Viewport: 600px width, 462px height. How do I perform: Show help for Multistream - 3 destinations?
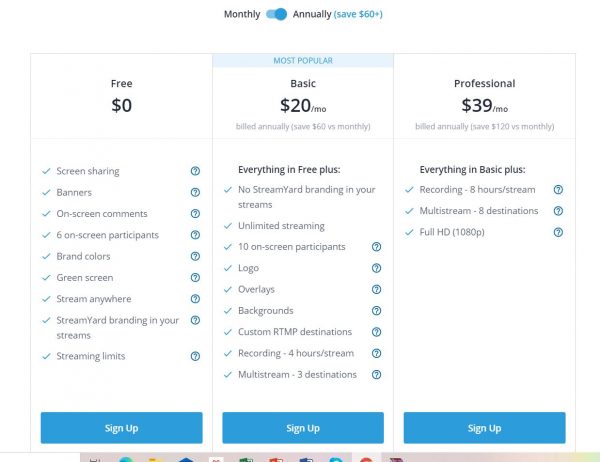click(x=377, y=375)
